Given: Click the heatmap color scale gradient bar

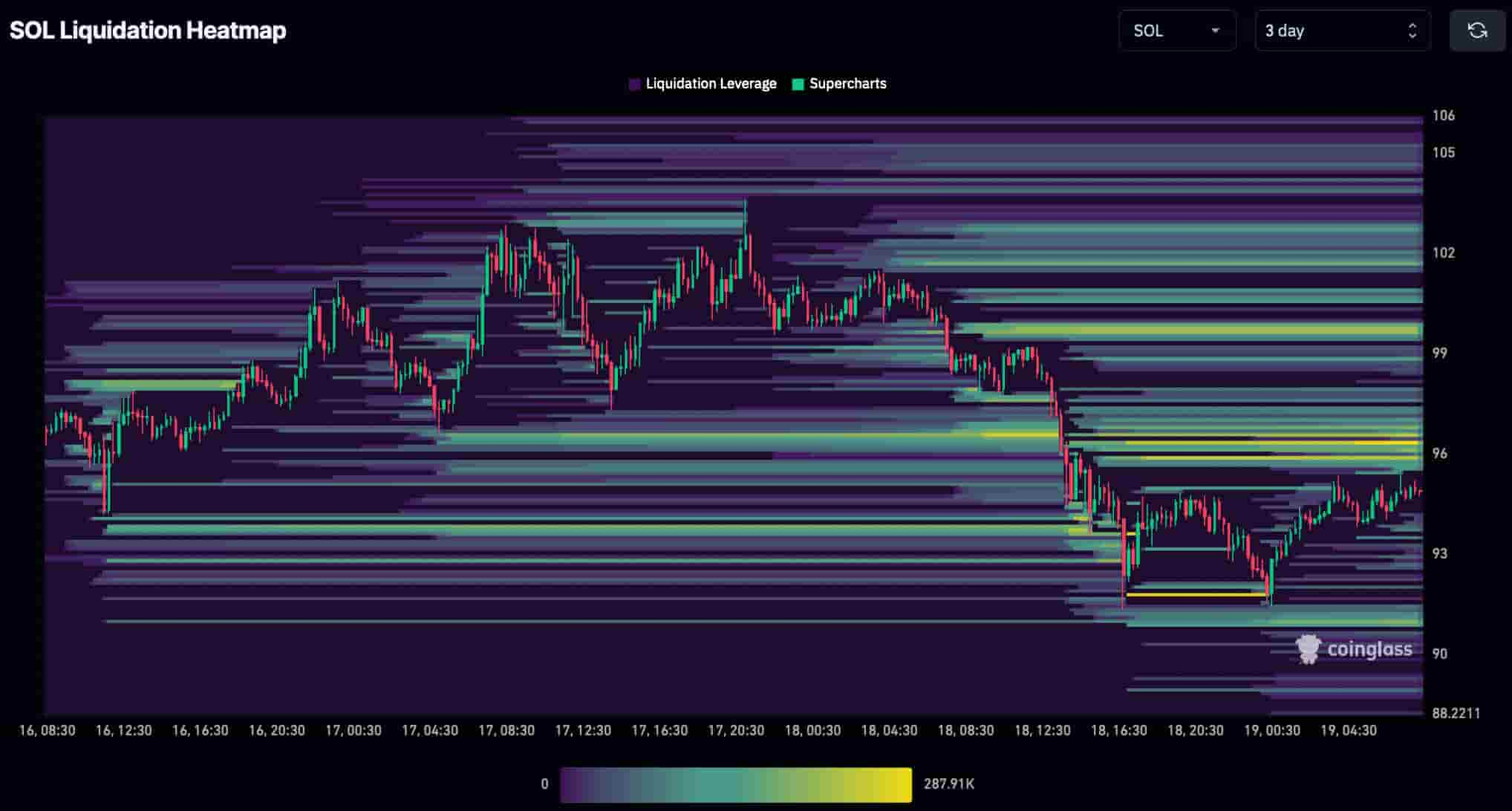Looking at the screenshot, I should pos(736,784).
